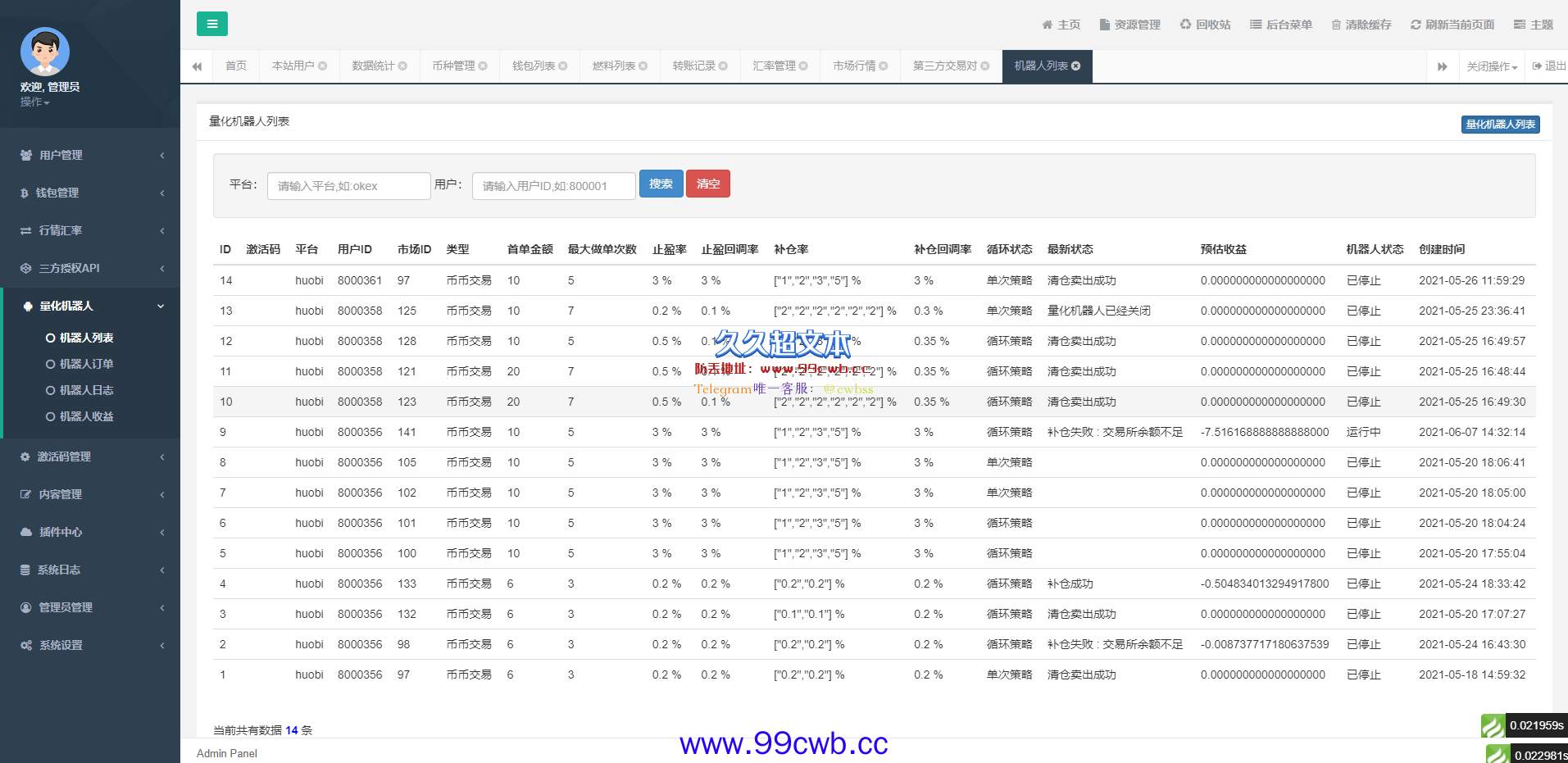Open the 关闭操作 dropdown
Image resolution: width=1568 pixels, height=763 pixels.
pos(1492,66)
